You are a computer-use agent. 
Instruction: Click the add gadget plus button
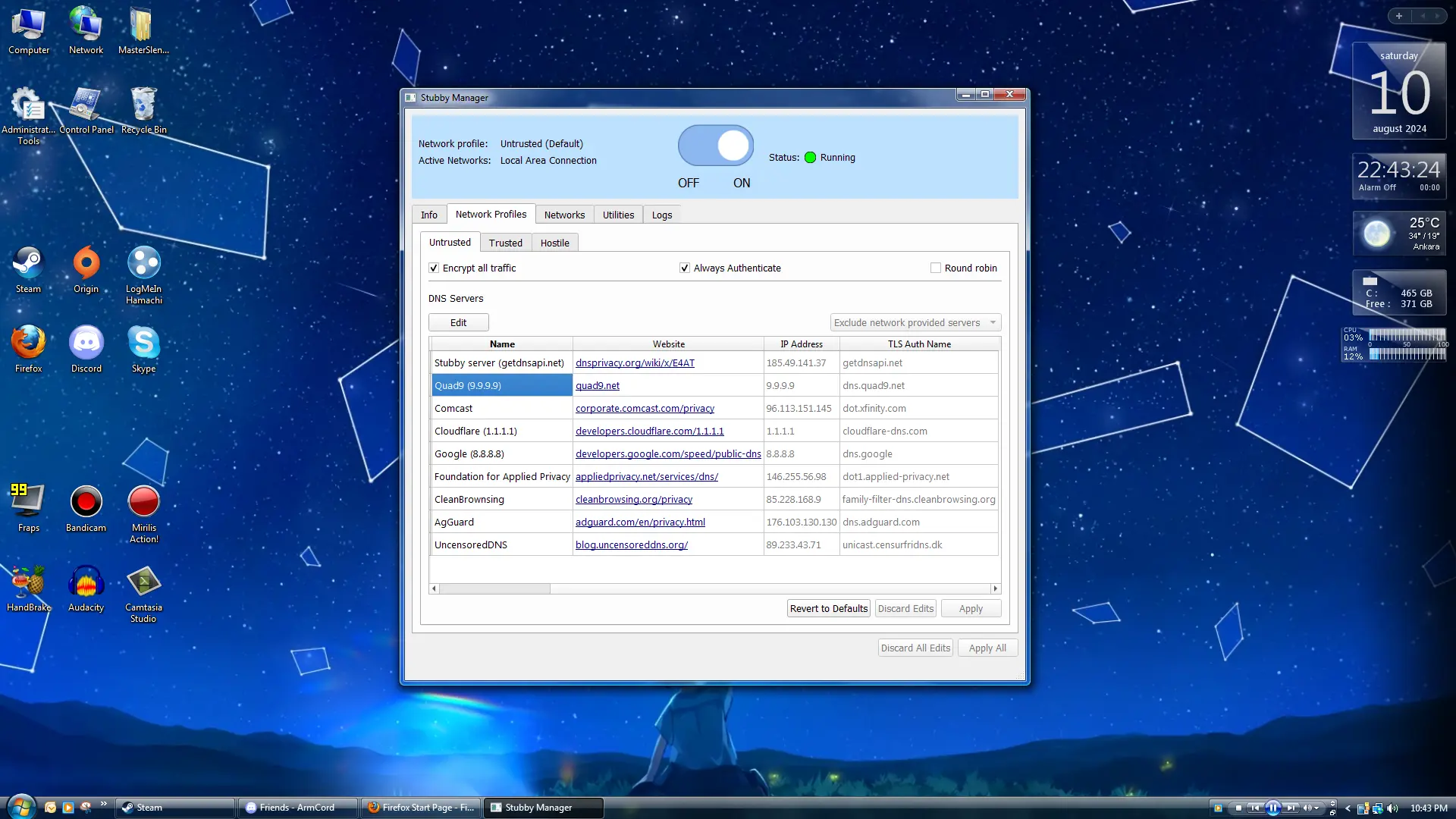click(1399, 16)
